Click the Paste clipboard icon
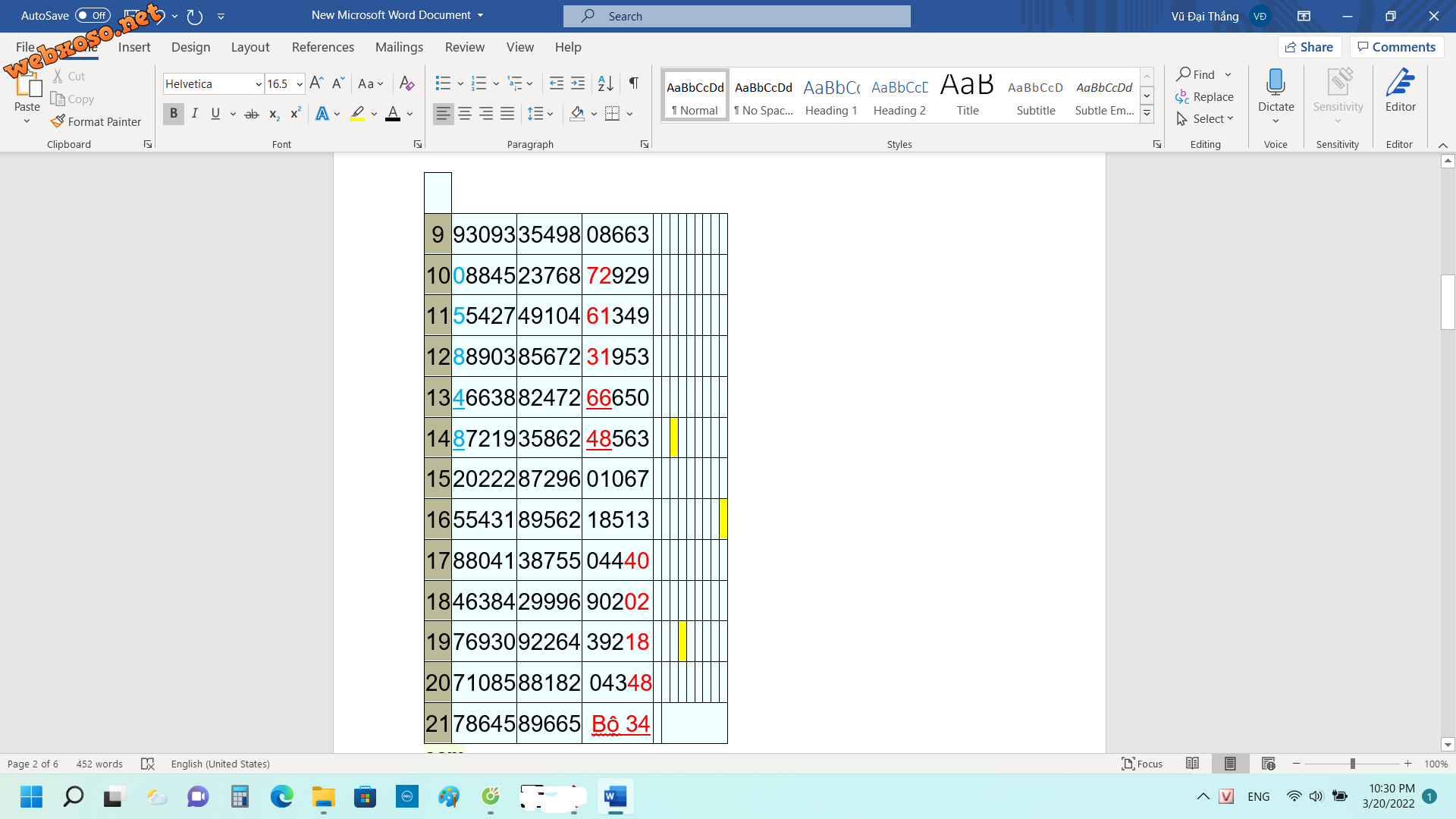The image size is (1456, 819). point(27,85)
